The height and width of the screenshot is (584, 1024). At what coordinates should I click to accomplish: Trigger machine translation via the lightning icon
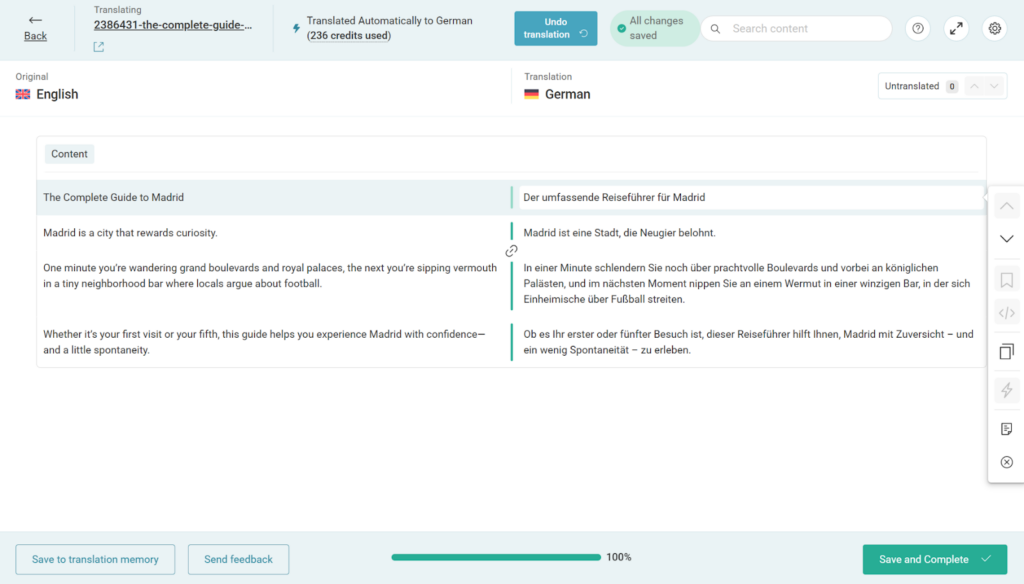[x=1006, y=390]
